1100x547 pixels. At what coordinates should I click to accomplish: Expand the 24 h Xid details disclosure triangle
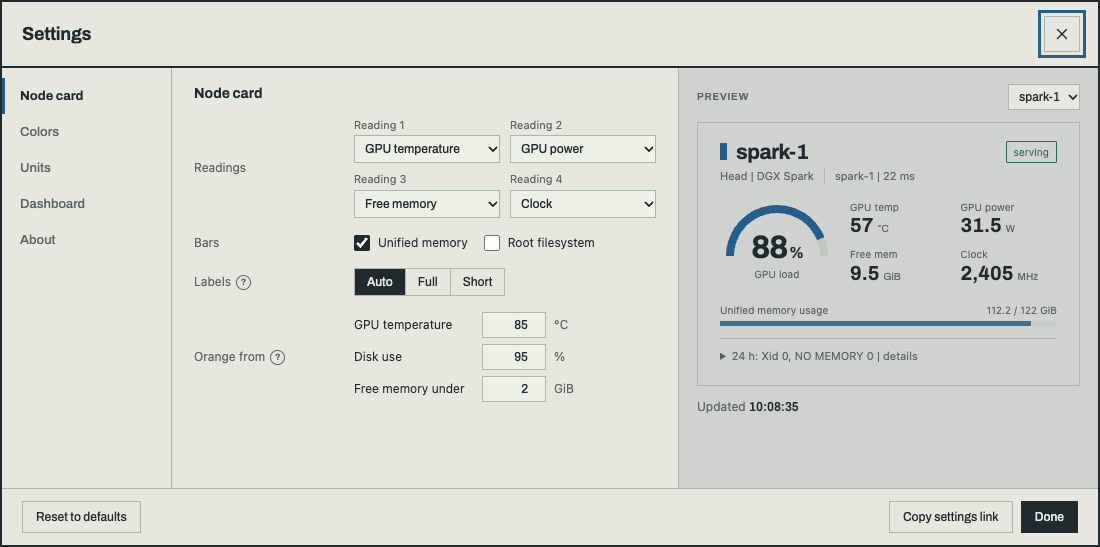tap(723, 356)
